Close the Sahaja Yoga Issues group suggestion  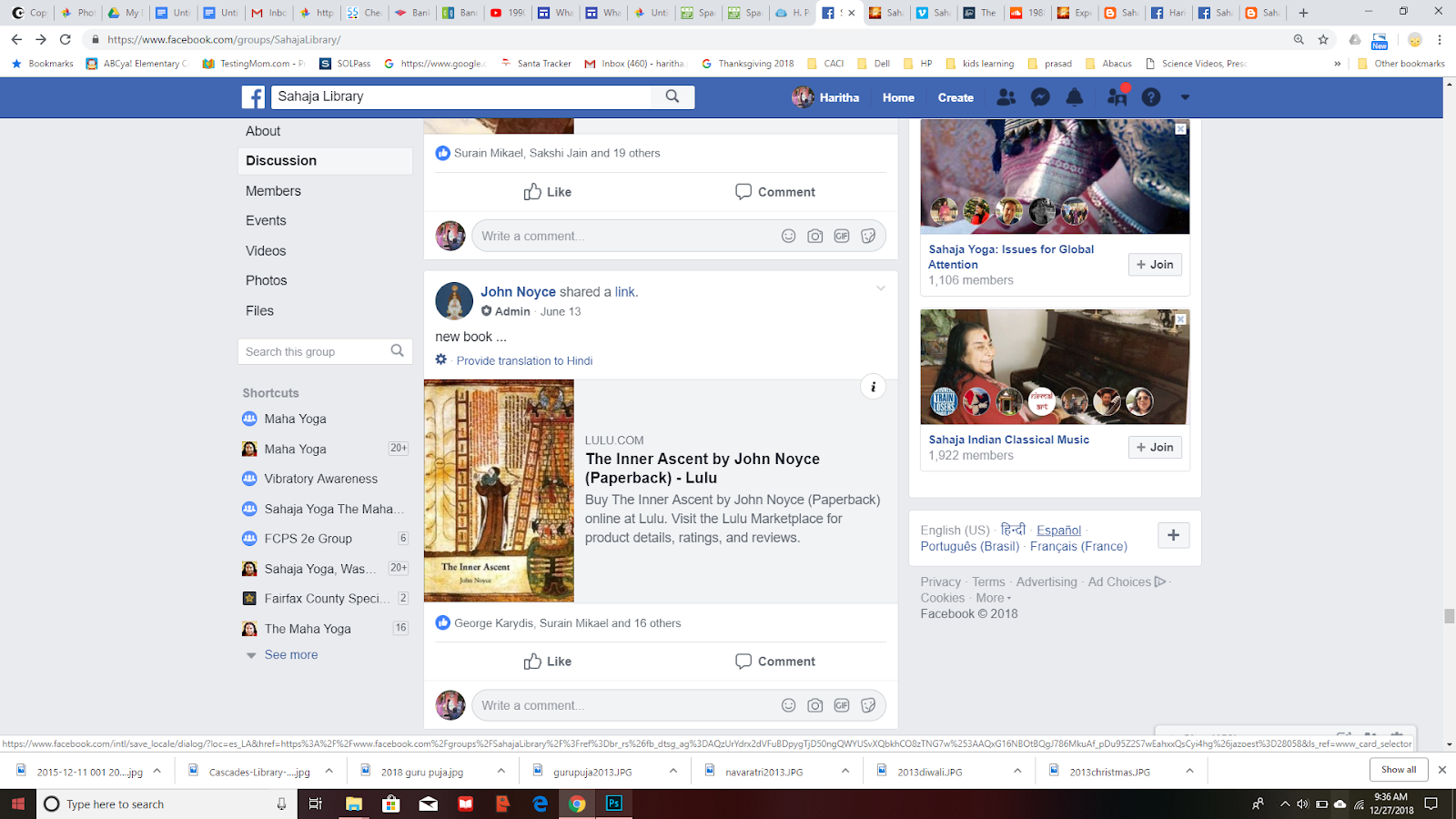pos(1180,129)
